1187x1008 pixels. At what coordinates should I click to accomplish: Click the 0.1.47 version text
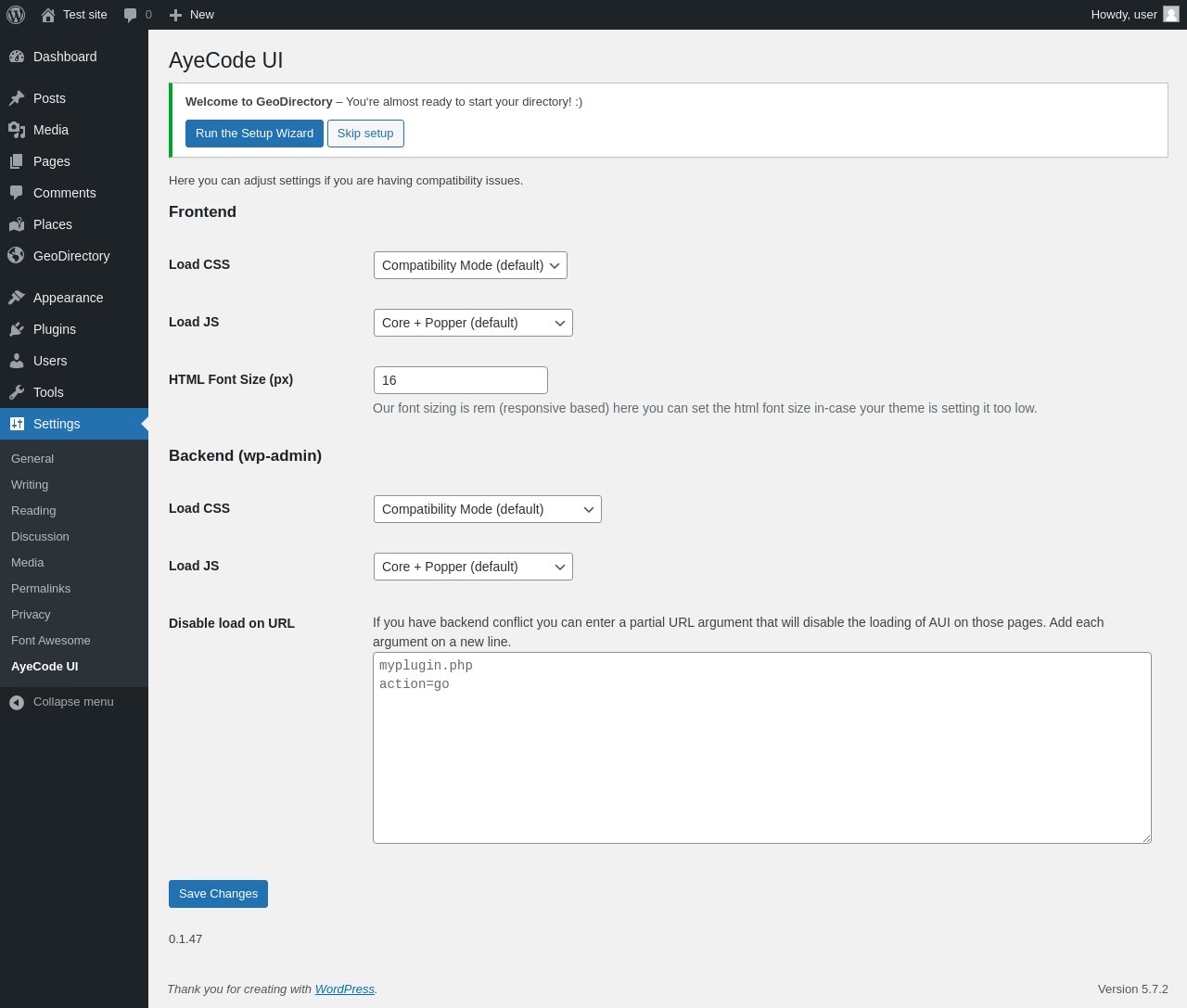pos(185,939)
